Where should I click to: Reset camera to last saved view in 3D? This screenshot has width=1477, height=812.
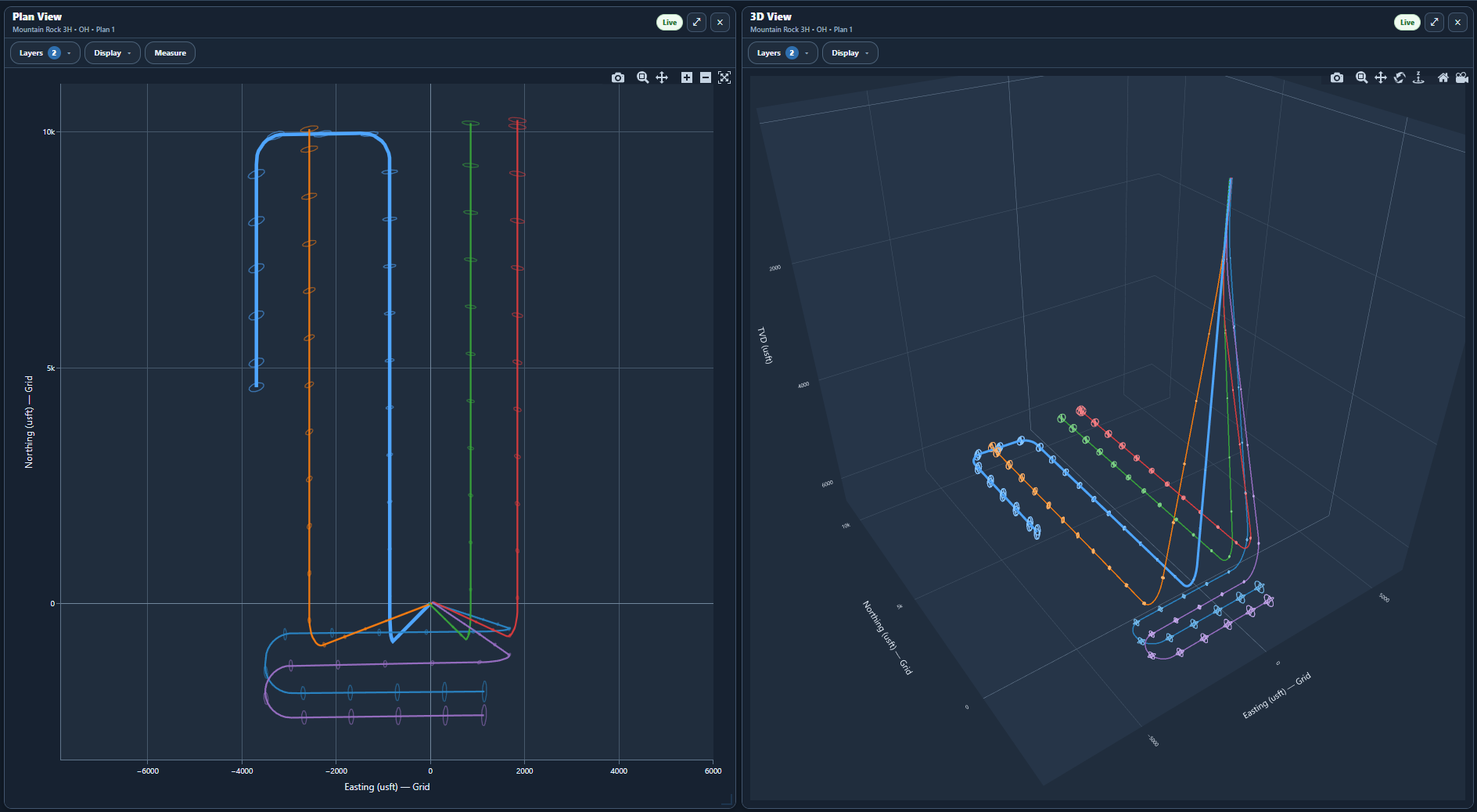[x=1462, y=77]
